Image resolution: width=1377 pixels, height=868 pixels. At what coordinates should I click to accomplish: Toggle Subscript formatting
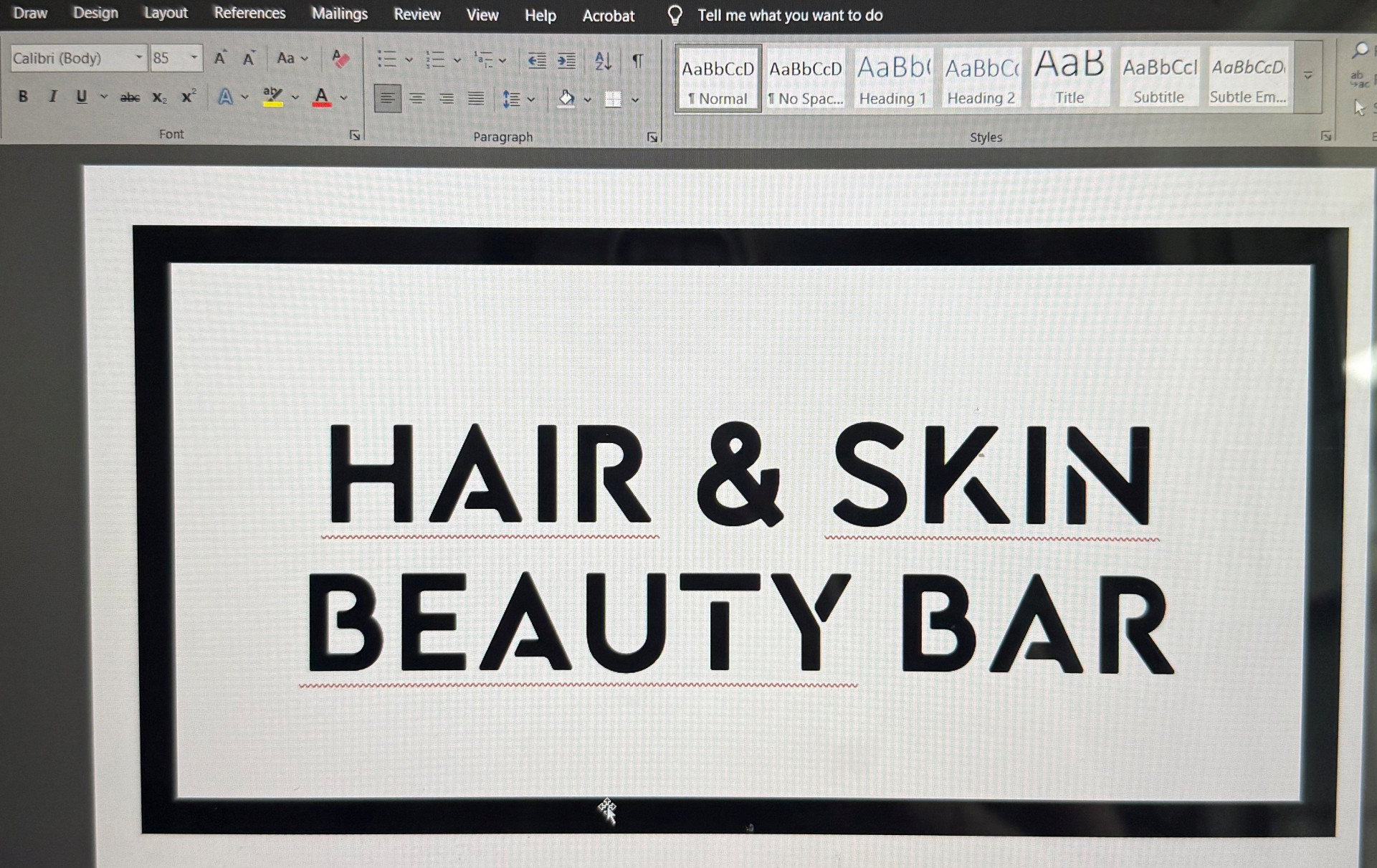(159, 97)
